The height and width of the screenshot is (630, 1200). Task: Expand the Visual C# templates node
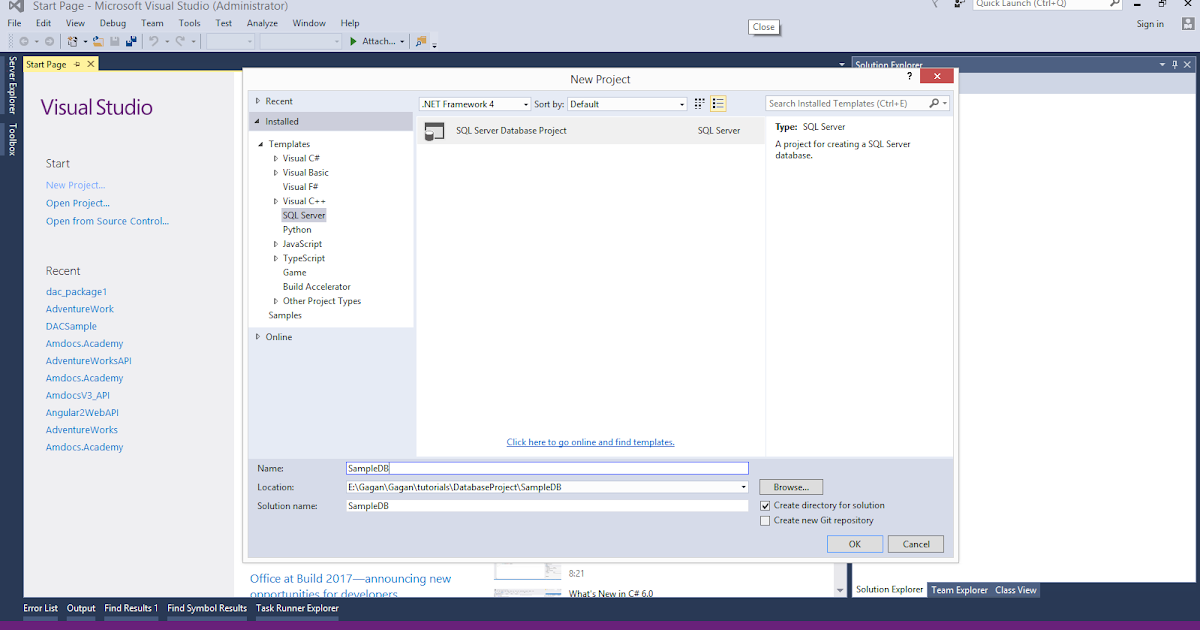(276, 158)
